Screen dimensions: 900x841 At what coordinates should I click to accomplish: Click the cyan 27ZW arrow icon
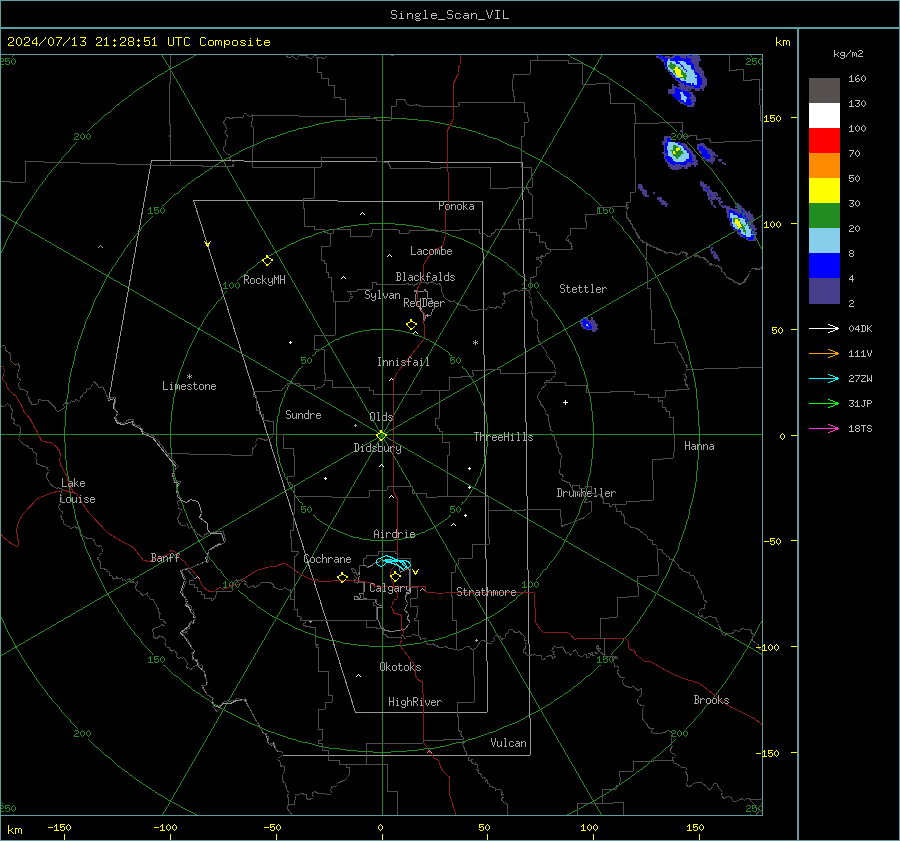pos(824,378)
